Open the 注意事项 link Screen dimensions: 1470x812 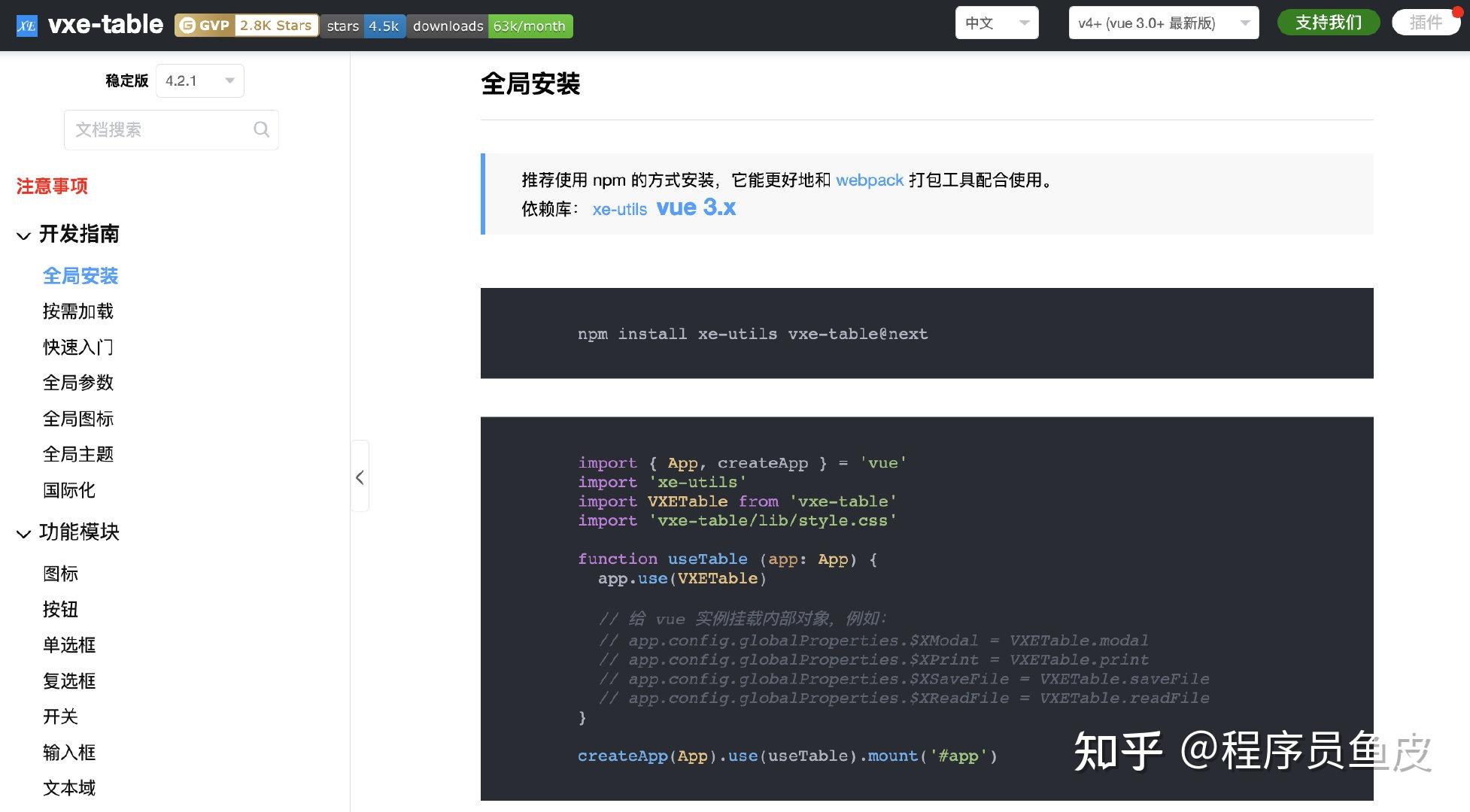52,186
